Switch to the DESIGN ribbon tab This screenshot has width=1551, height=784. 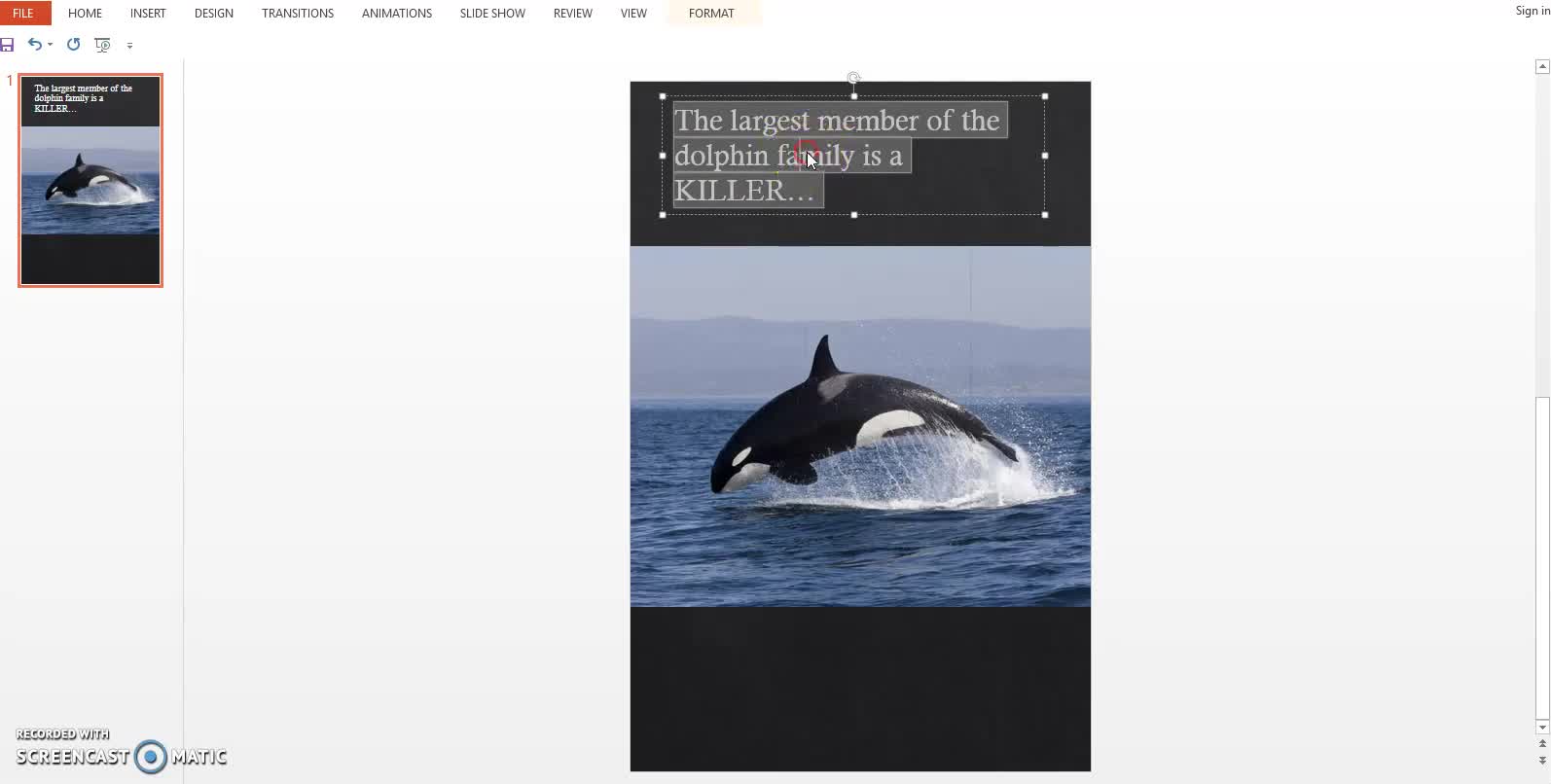[214, 13]
